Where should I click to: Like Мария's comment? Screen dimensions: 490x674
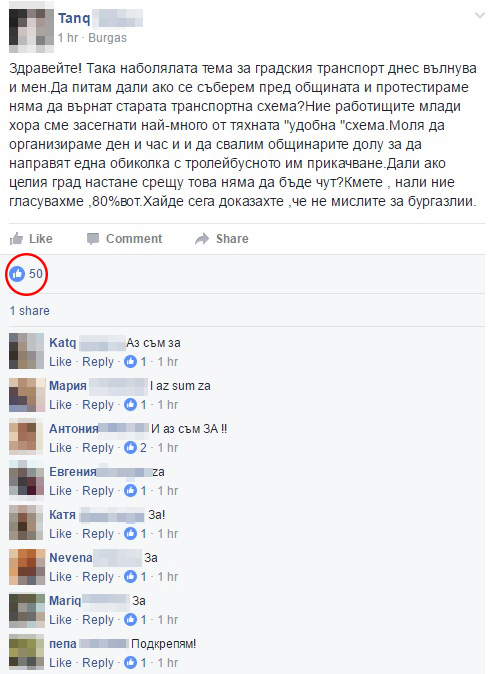tap(60, 404)
